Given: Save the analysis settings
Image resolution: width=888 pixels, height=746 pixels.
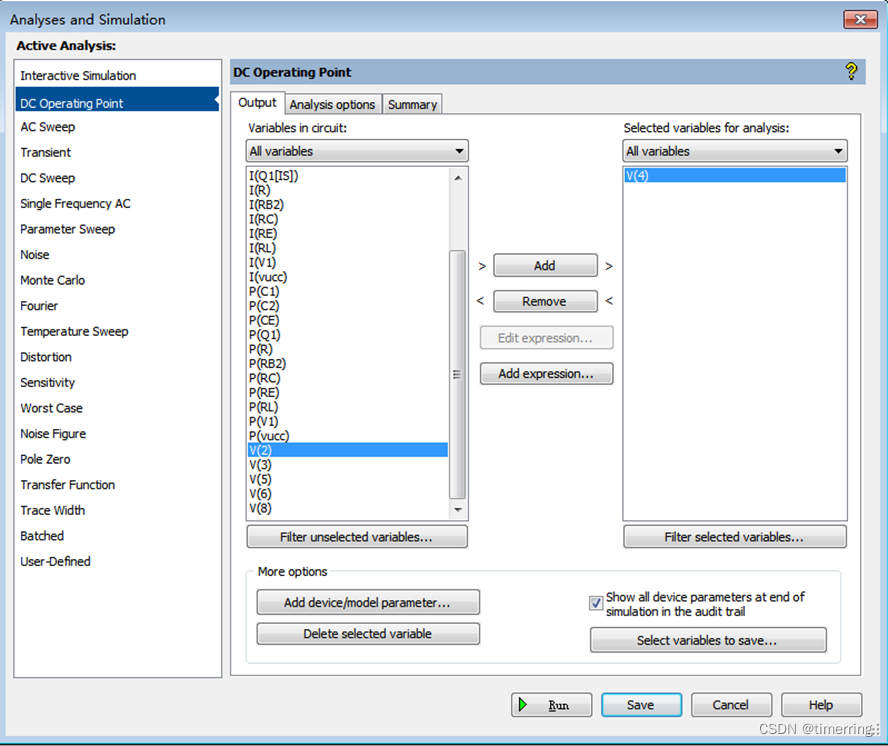Looking at the screenshot, I should [x=641, y=705].
